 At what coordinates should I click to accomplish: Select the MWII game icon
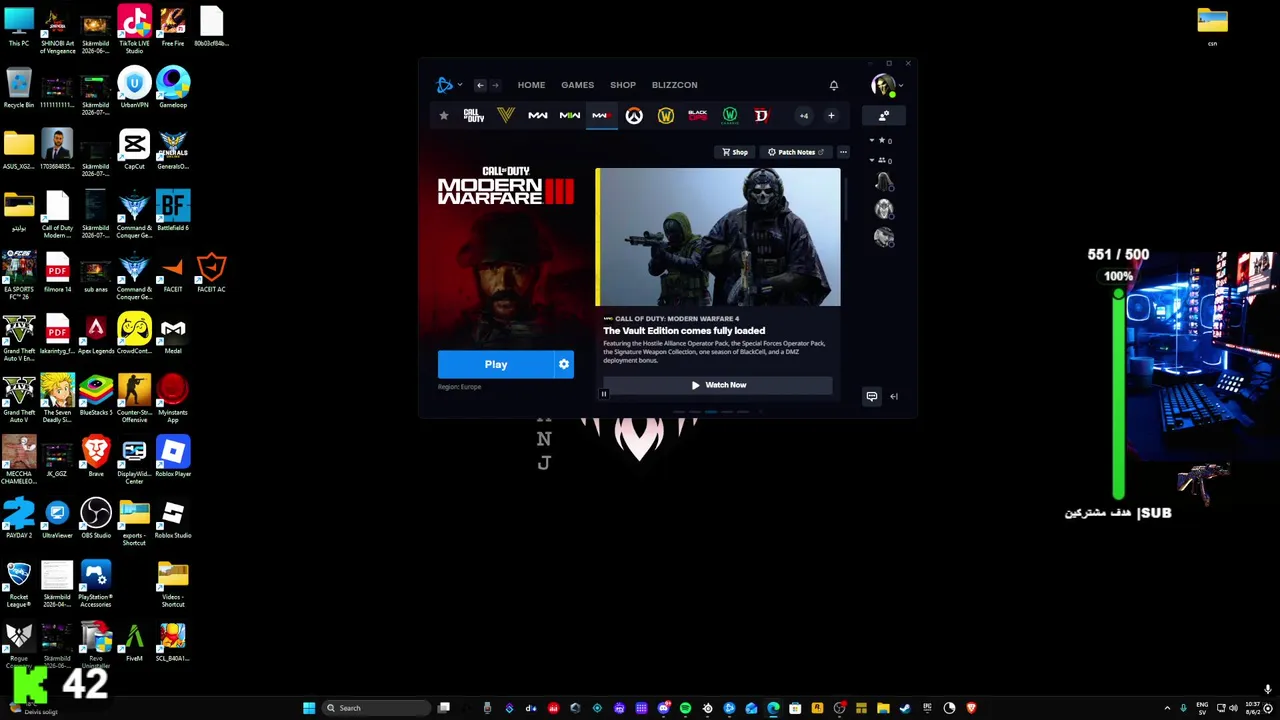[x=570, y=116]
